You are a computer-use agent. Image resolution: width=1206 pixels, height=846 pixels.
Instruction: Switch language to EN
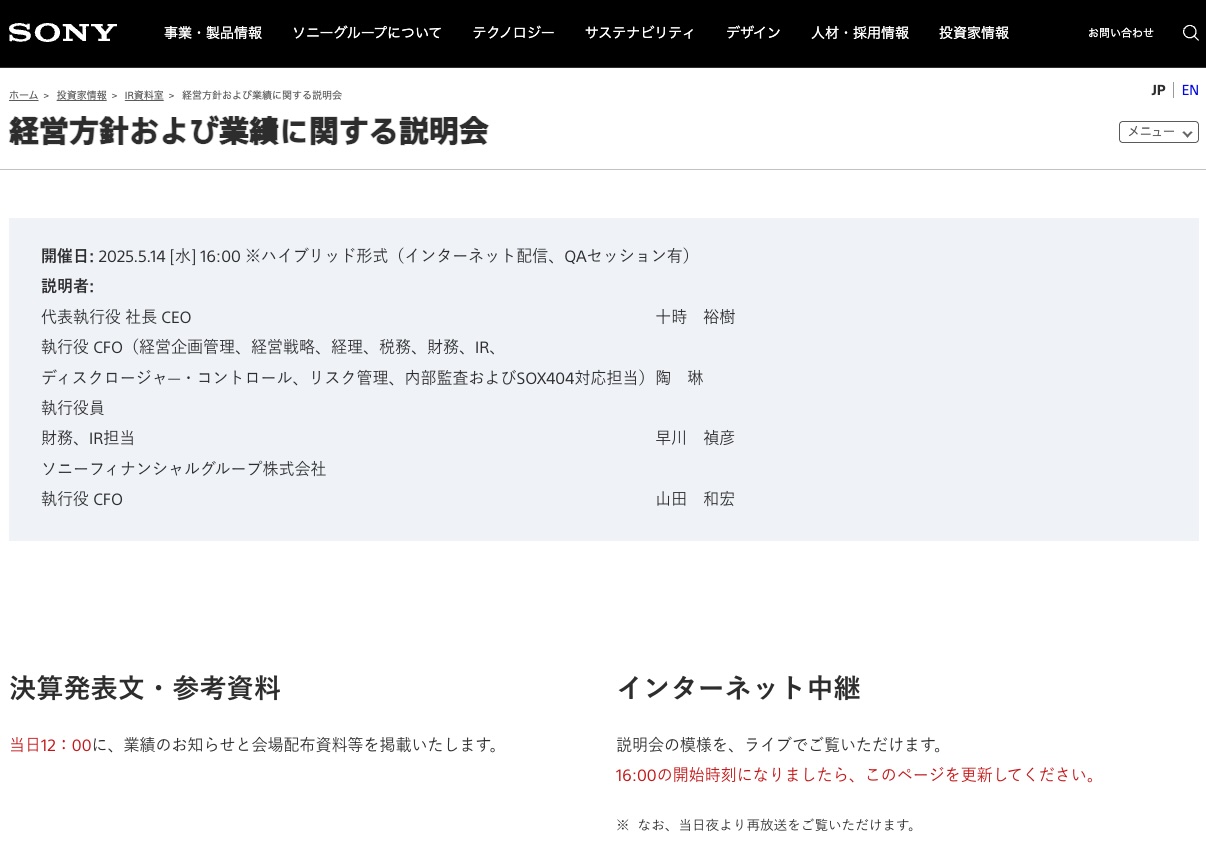[x=1190, y=90]
